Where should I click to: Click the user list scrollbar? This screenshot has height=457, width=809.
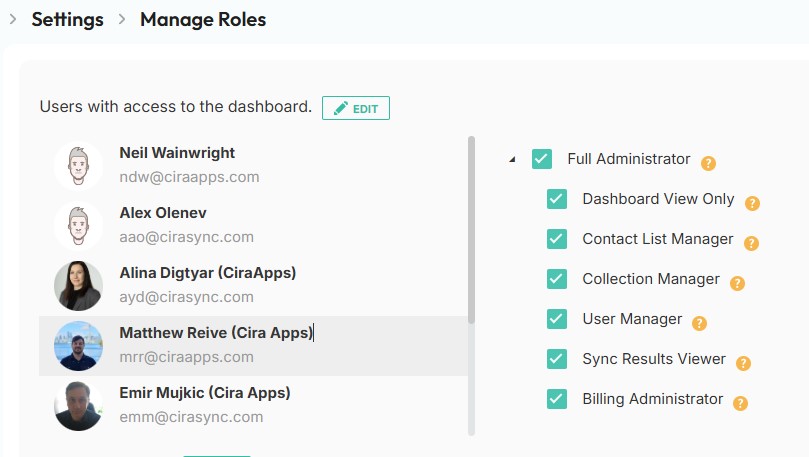(471, 230)
